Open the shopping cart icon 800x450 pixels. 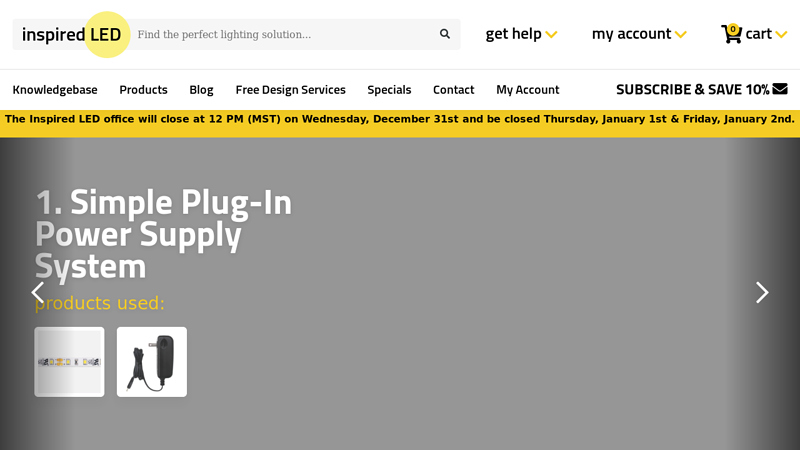click(732, 34)
